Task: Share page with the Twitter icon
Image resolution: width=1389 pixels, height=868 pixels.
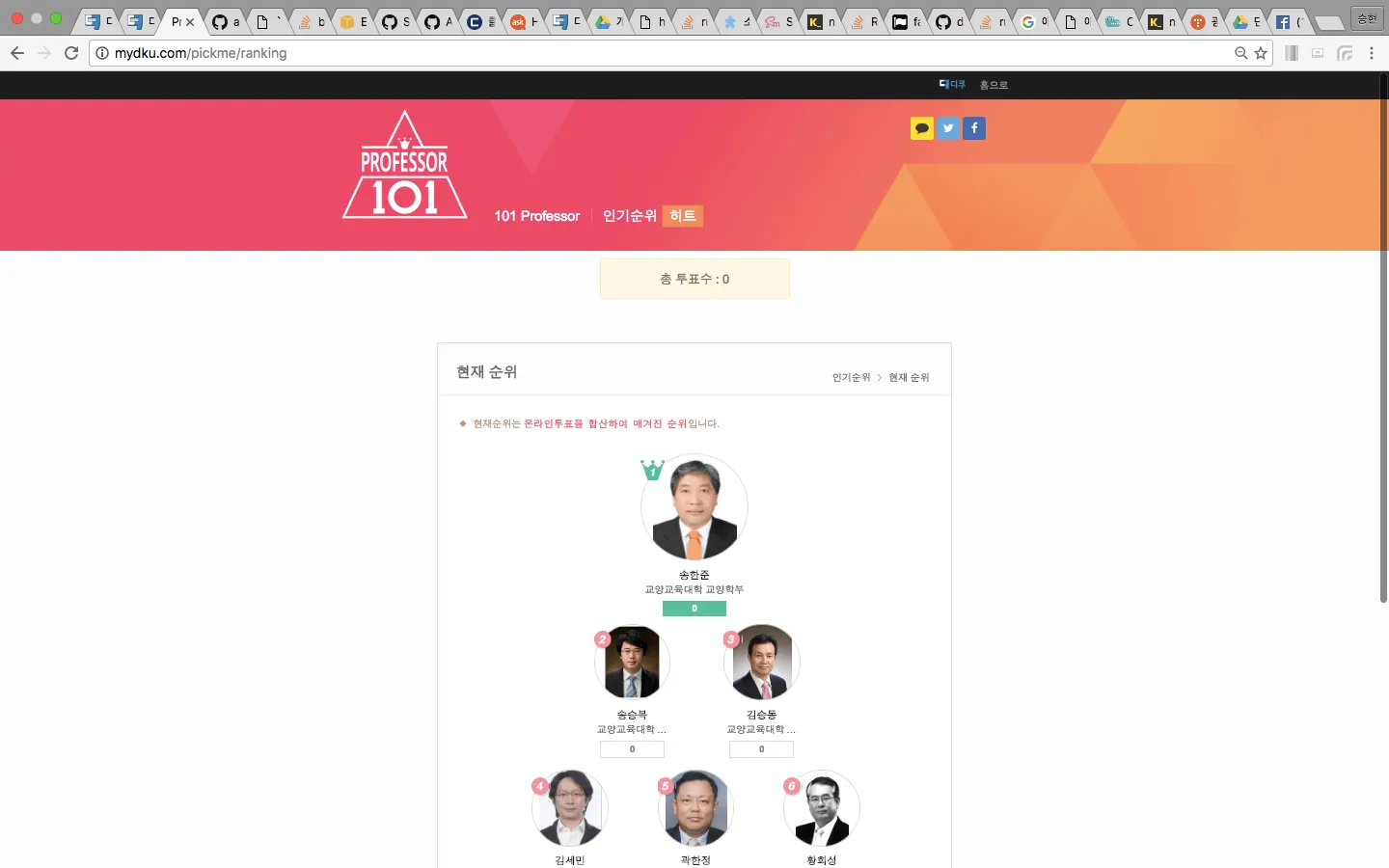Action: (x=948, y=128)
